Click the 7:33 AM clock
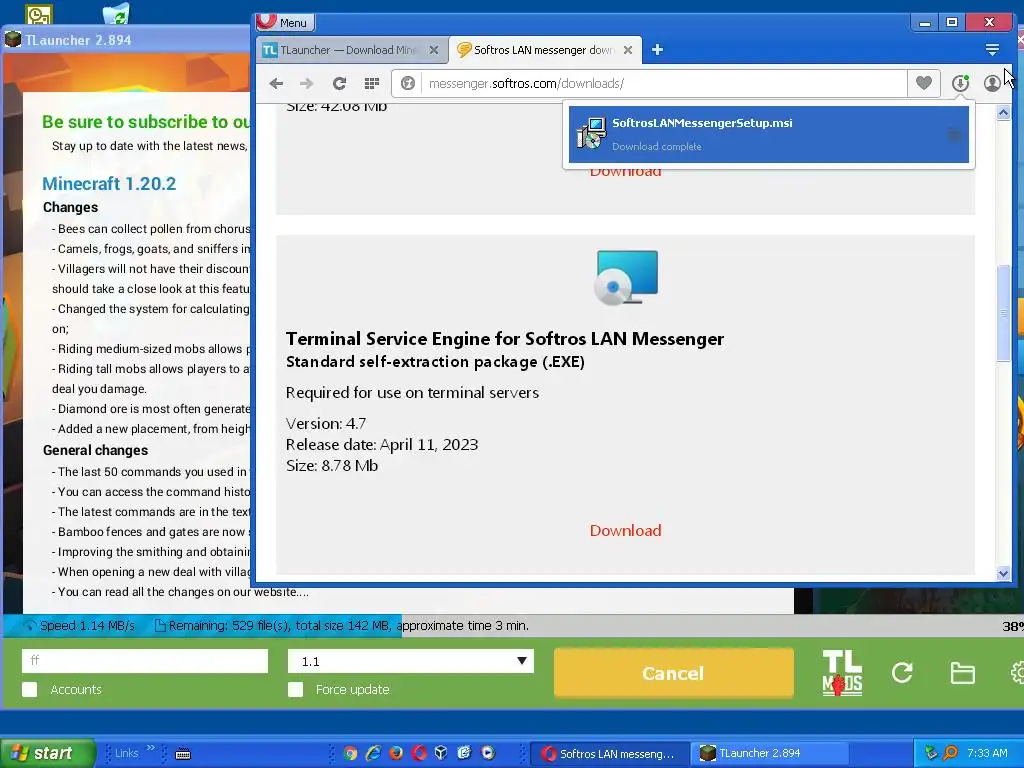The width and height of the screenshot is (1024, 768). [x=987, y=753]
